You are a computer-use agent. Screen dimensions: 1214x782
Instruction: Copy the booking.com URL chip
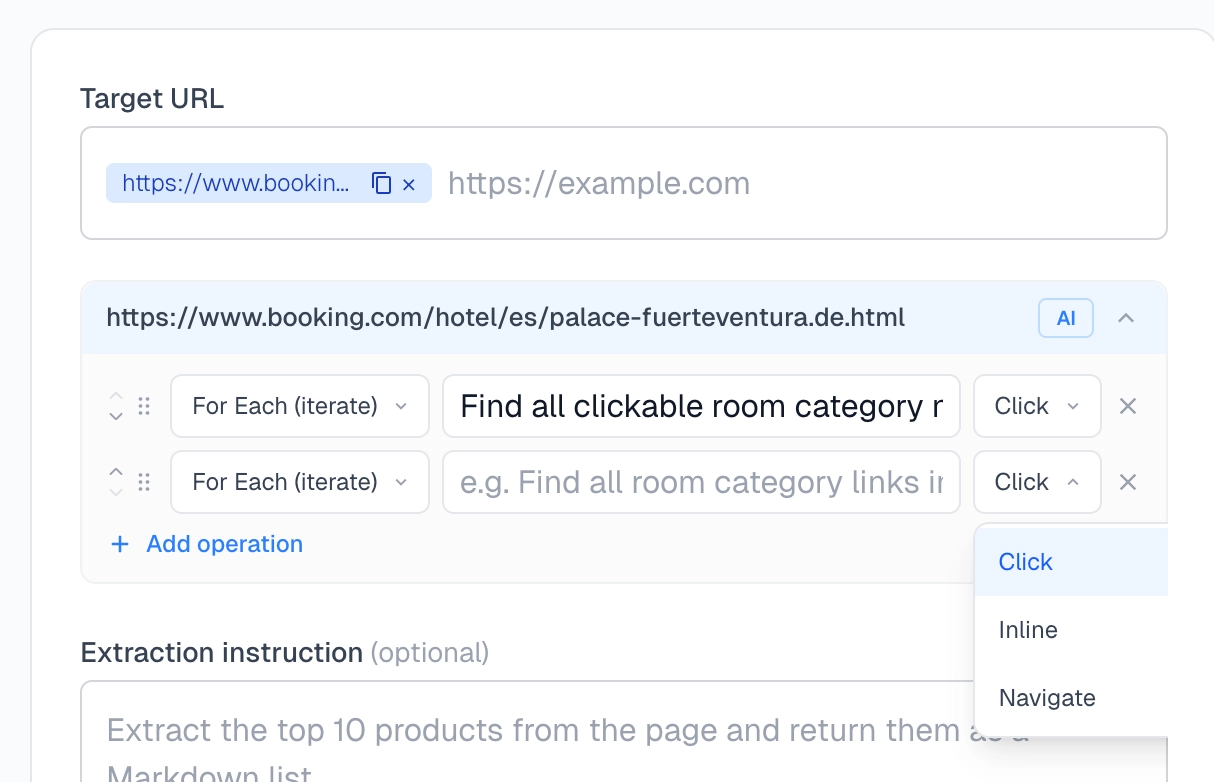381,184
